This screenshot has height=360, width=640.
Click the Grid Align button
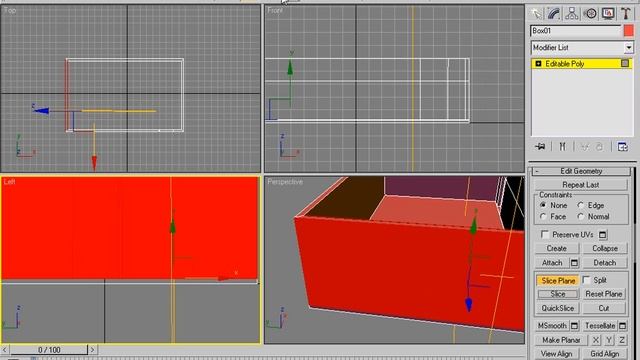tap(604, 354)
